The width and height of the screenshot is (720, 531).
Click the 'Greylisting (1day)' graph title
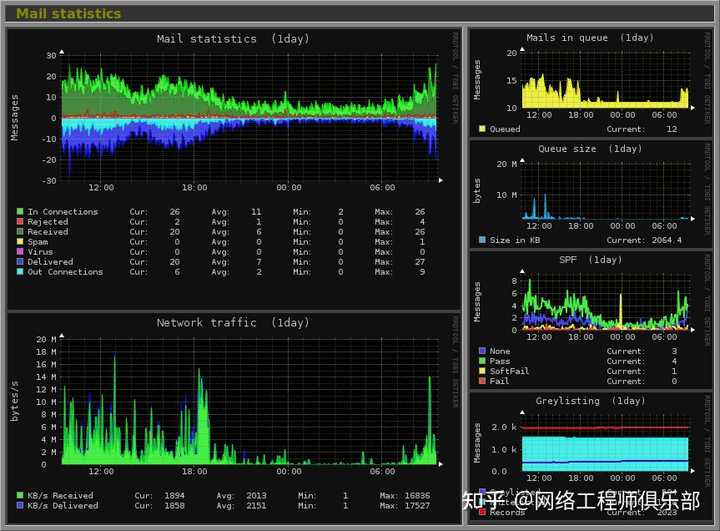tap(591, 401)
